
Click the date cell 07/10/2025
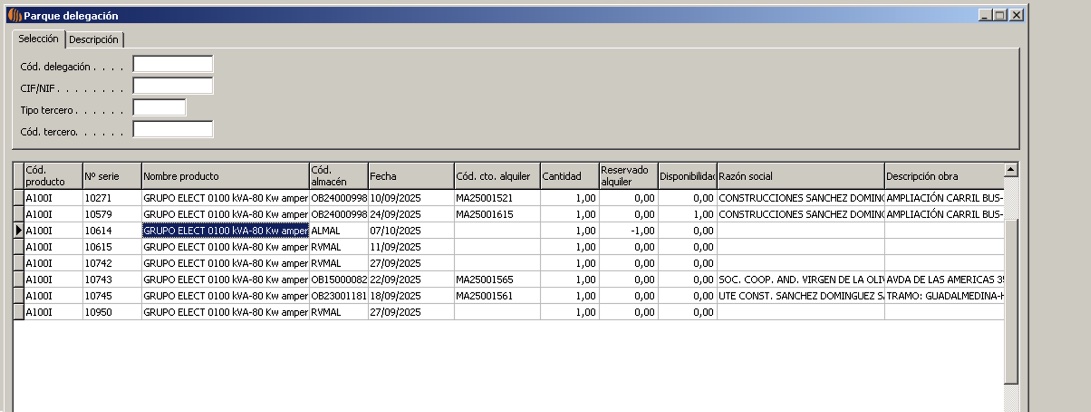[410, 231]
